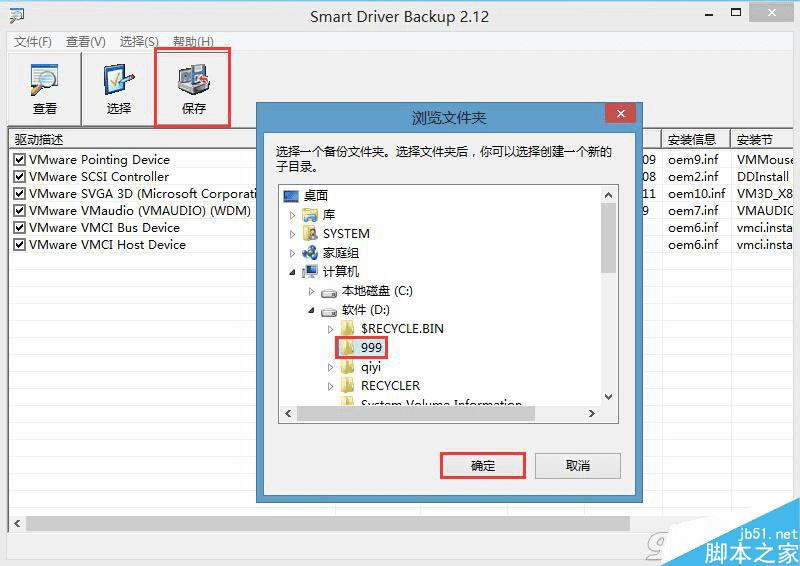800x566 pixels.
Task: Click the 安装节 column header
Action: click(x=761, y=139)
